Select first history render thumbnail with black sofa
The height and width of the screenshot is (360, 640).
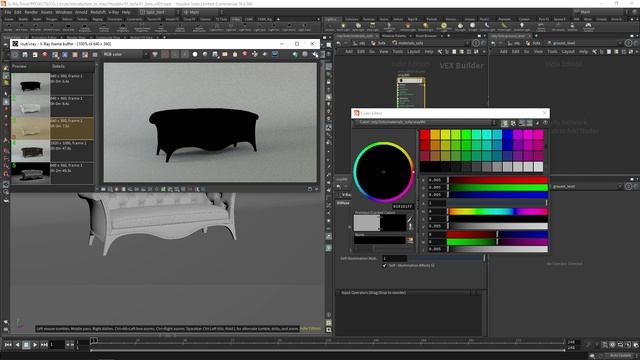pyautogui.click(x=31, y=84)
